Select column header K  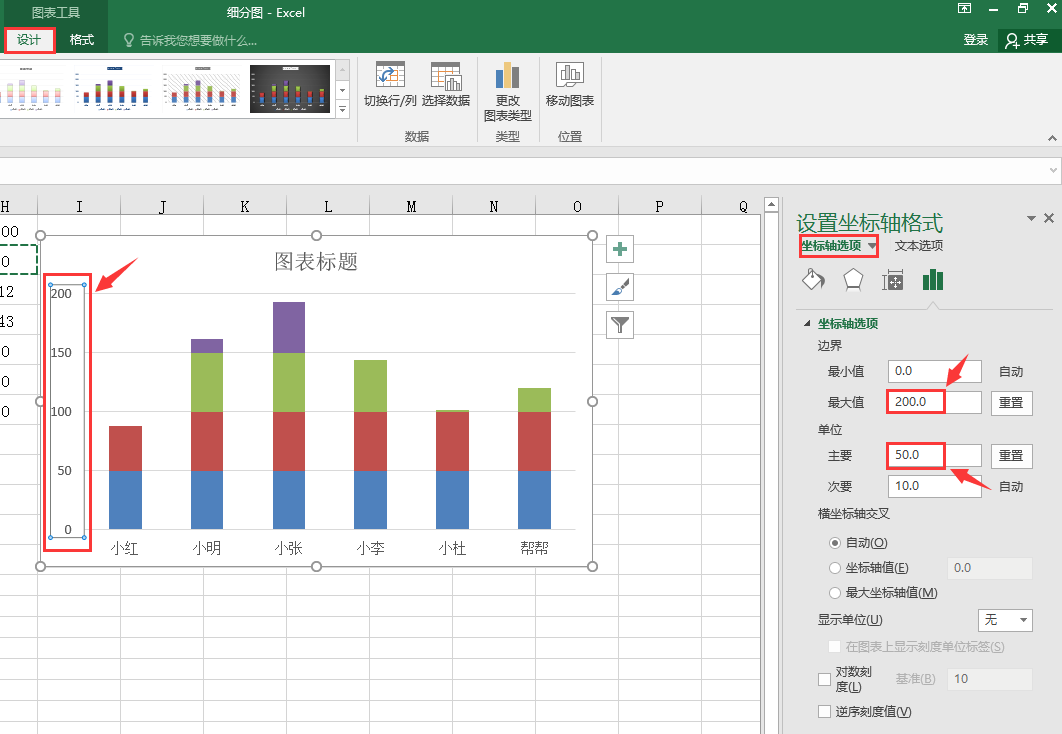(x=245, y=207)
